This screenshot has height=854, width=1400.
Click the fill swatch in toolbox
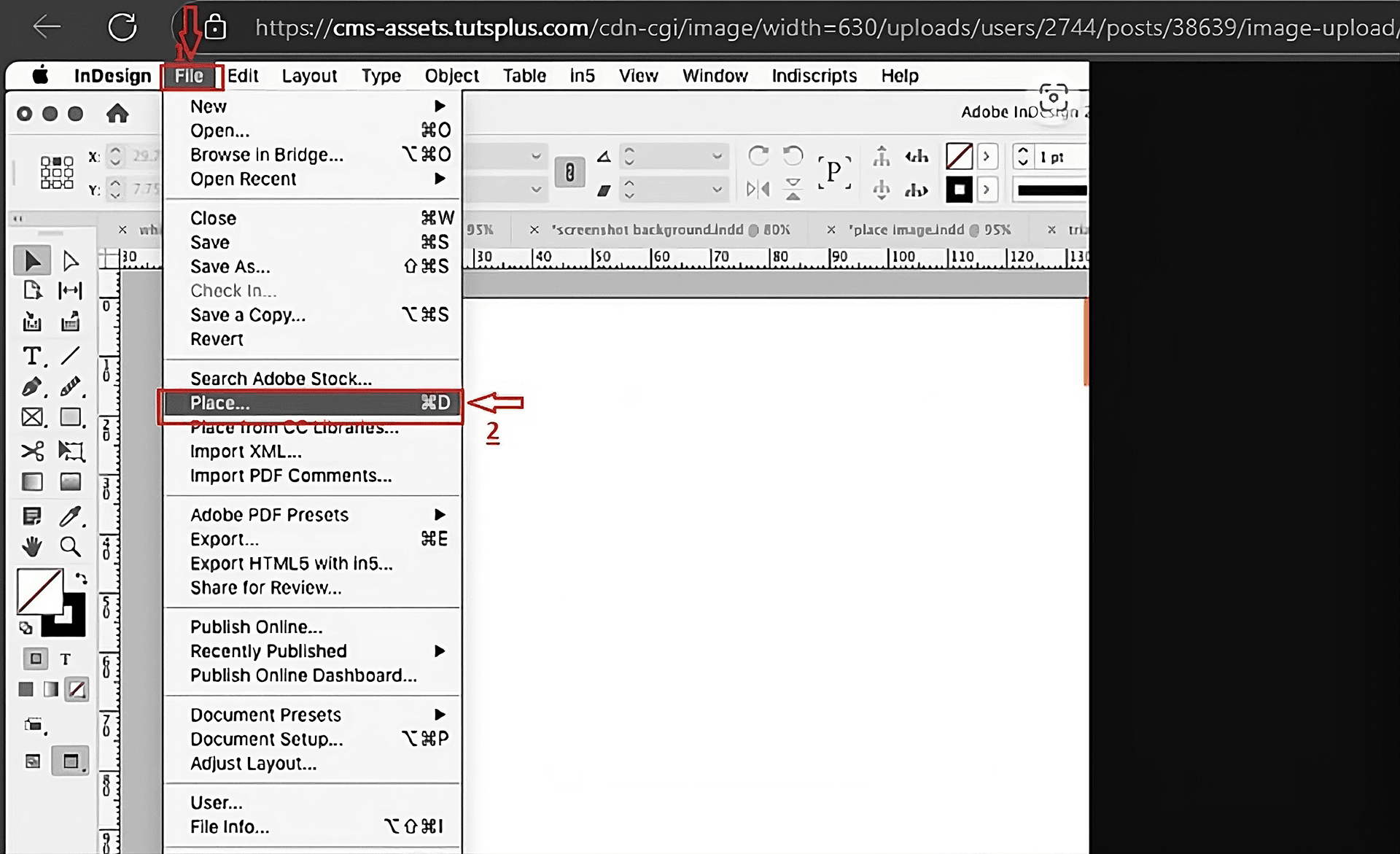point(40,591)
